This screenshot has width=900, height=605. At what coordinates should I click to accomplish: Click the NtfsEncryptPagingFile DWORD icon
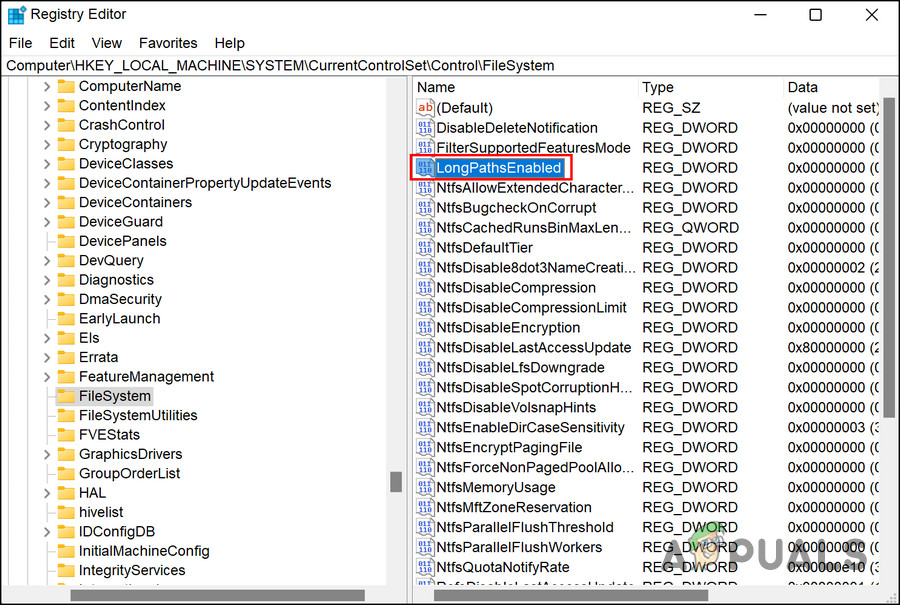tap(425, 448)
